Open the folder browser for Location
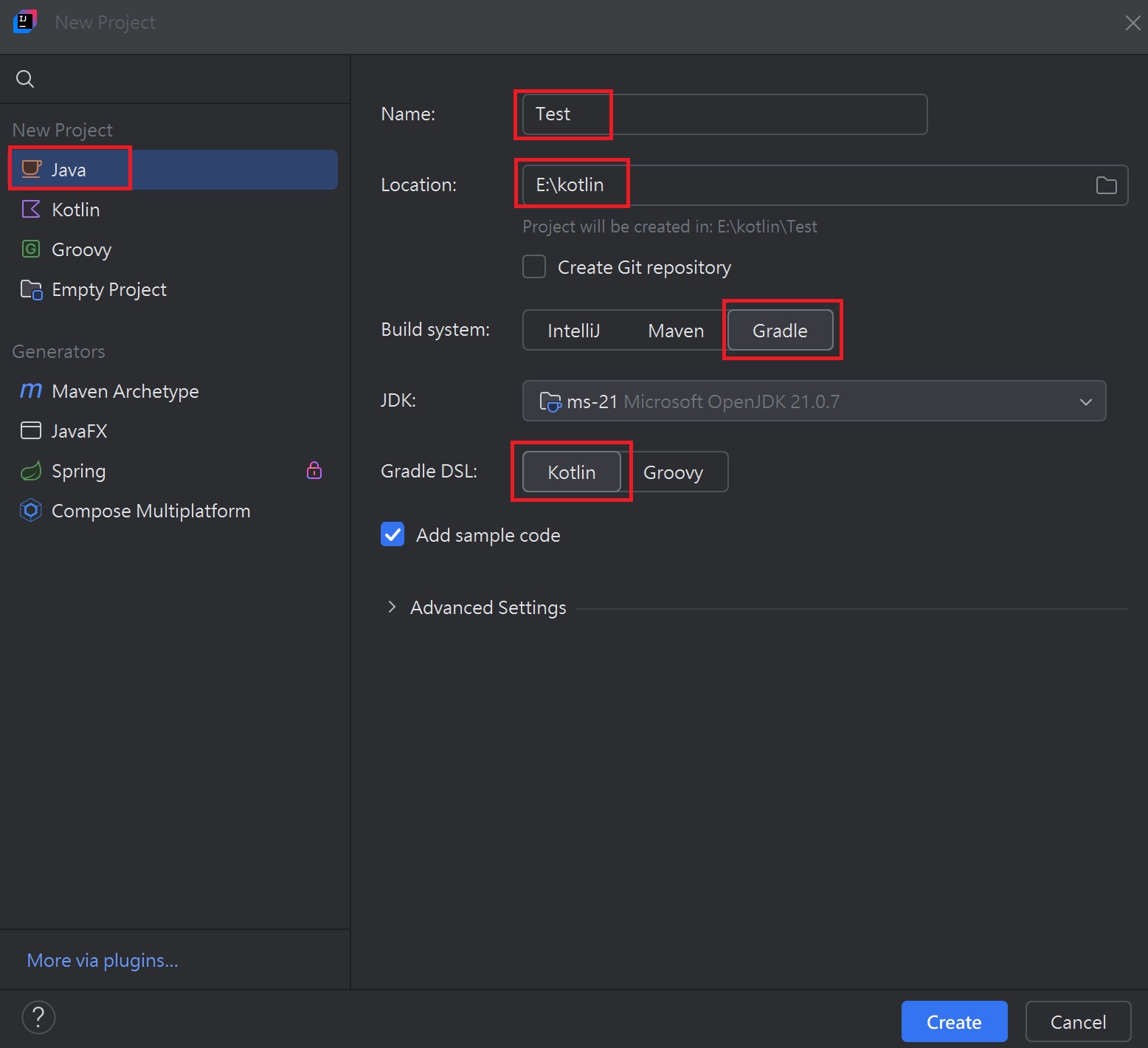Screen dimensions: 1148x1048 (x=1106, y=185)
